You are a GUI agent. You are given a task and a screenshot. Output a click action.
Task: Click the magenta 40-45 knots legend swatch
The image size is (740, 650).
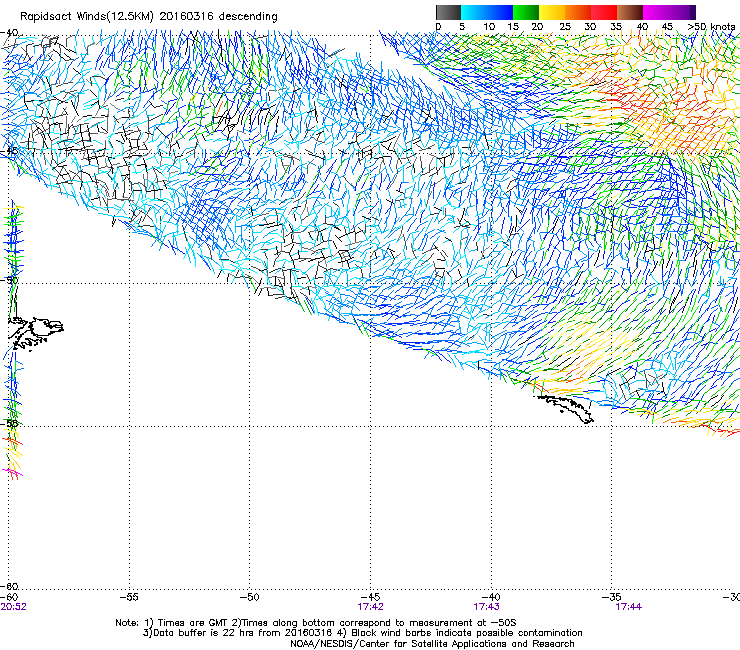pos(656,12)
